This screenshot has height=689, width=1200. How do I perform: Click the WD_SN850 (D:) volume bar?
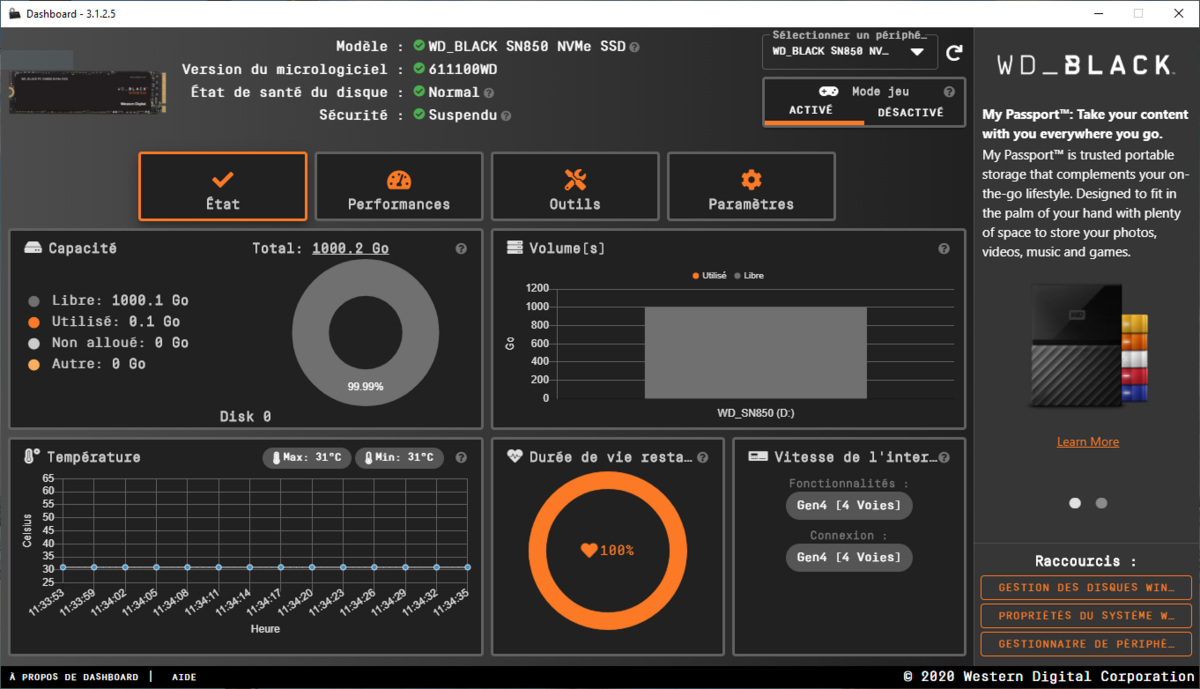pyautogui.click(x=755, y=352)
